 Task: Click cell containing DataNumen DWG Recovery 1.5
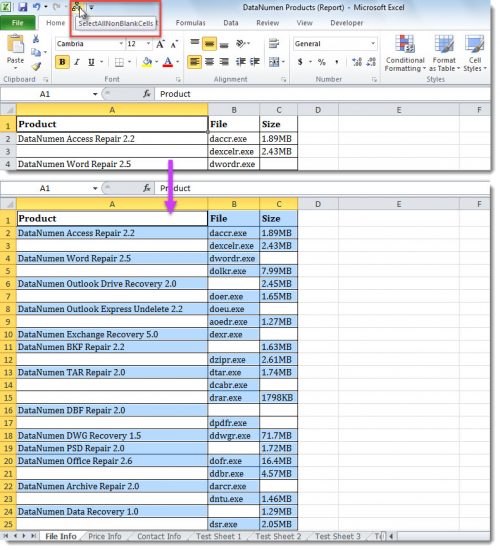pyautogui.click(x=112, y=436)
